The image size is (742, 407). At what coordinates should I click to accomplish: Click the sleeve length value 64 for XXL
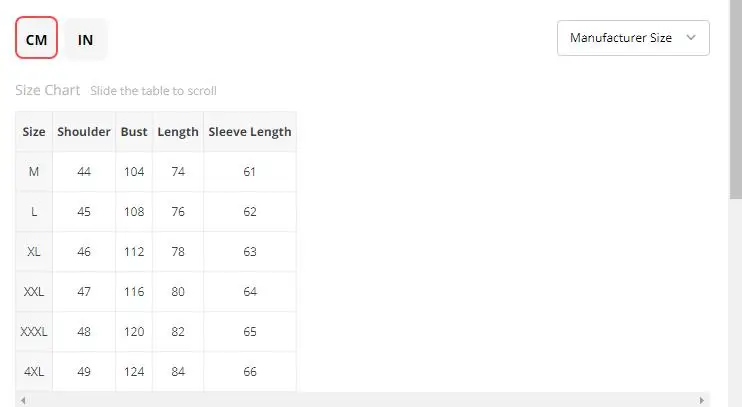[x=250, y=292]
